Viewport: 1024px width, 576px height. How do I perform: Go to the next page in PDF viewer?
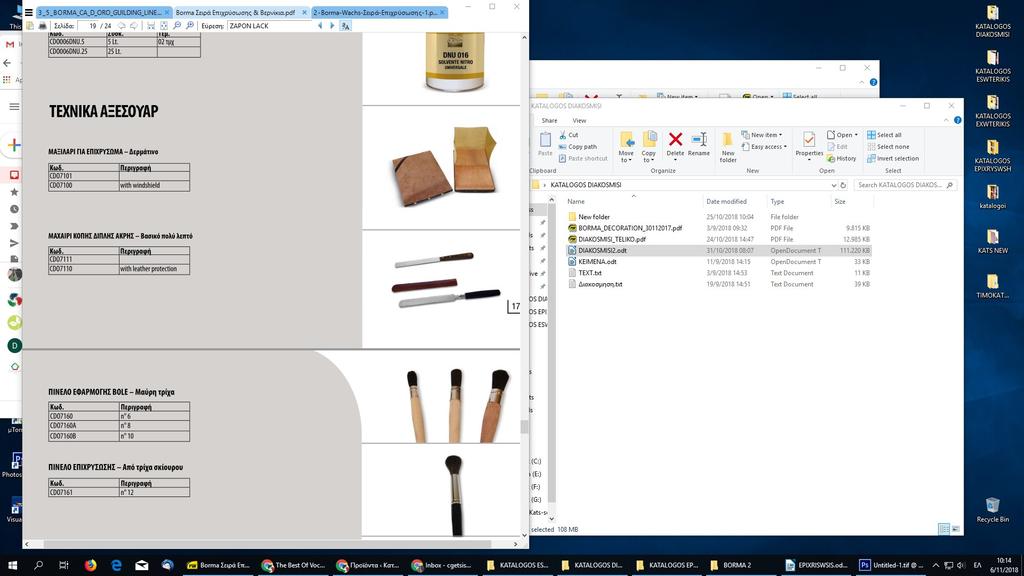pyautogui.click(x=134, y=26)
